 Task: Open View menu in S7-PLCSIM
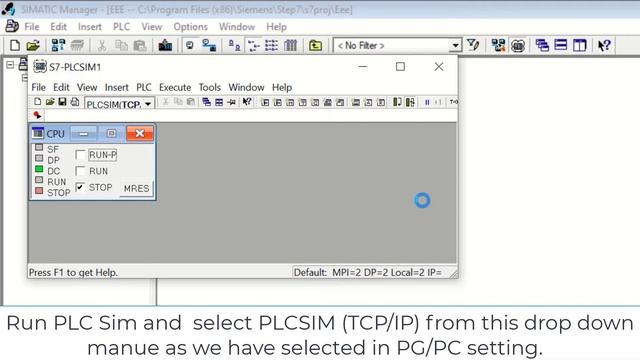click(x=87, y=87)
